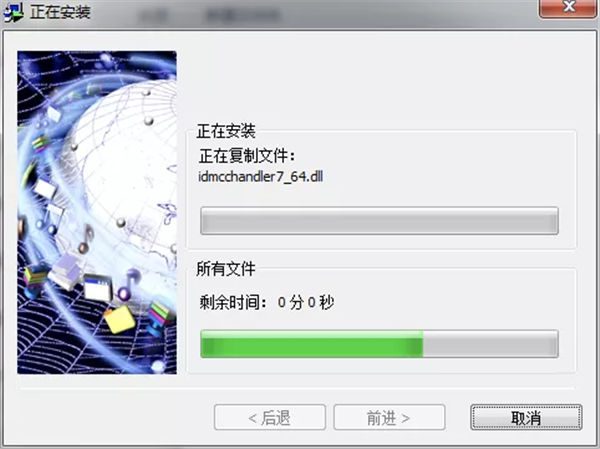
Task: Click the idmcchandler7_64.dll file name text
Action: click(x=261, y=176)
